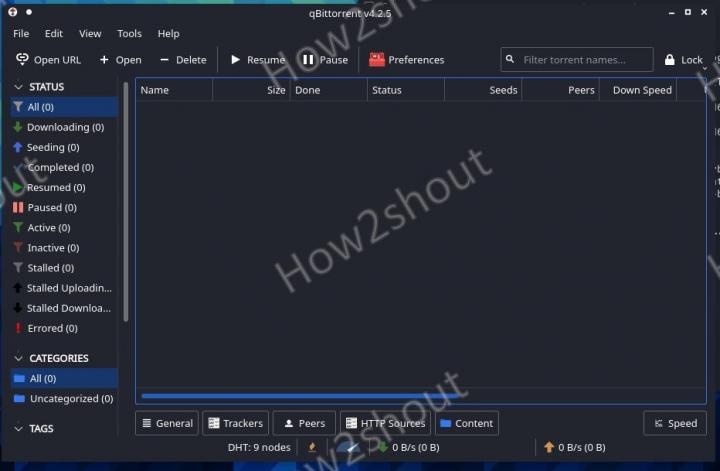Toggle alternative speed limits icon

click(x=349, y=447)
